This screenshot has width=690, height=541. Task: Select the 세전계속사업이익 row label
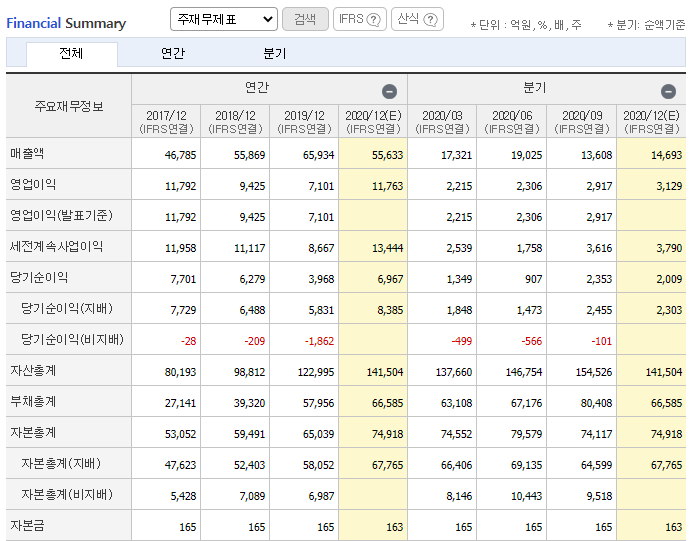(56, 246)
